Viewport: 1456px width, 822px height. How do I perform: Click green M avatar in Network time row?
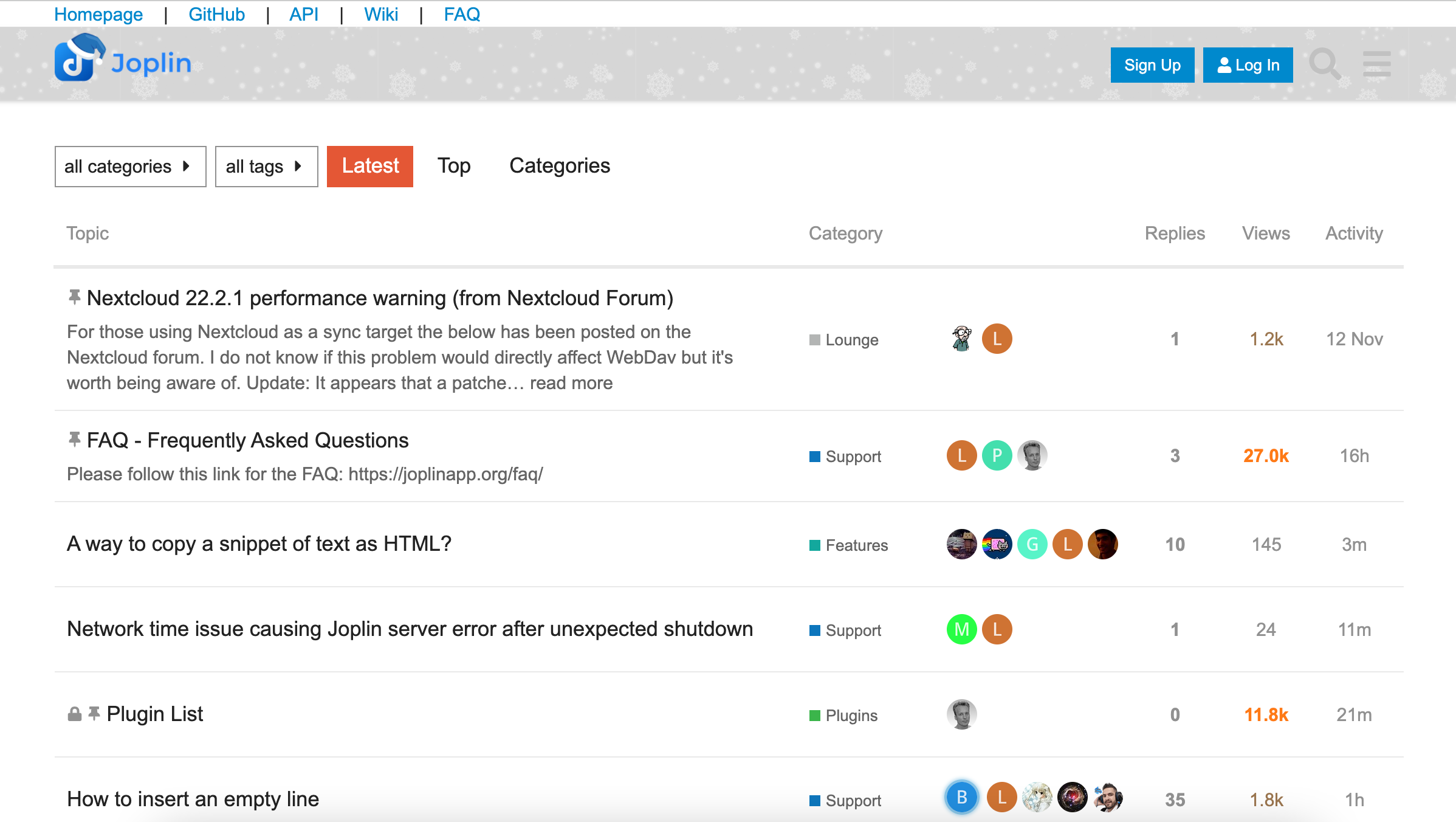[x=961, y=629]
